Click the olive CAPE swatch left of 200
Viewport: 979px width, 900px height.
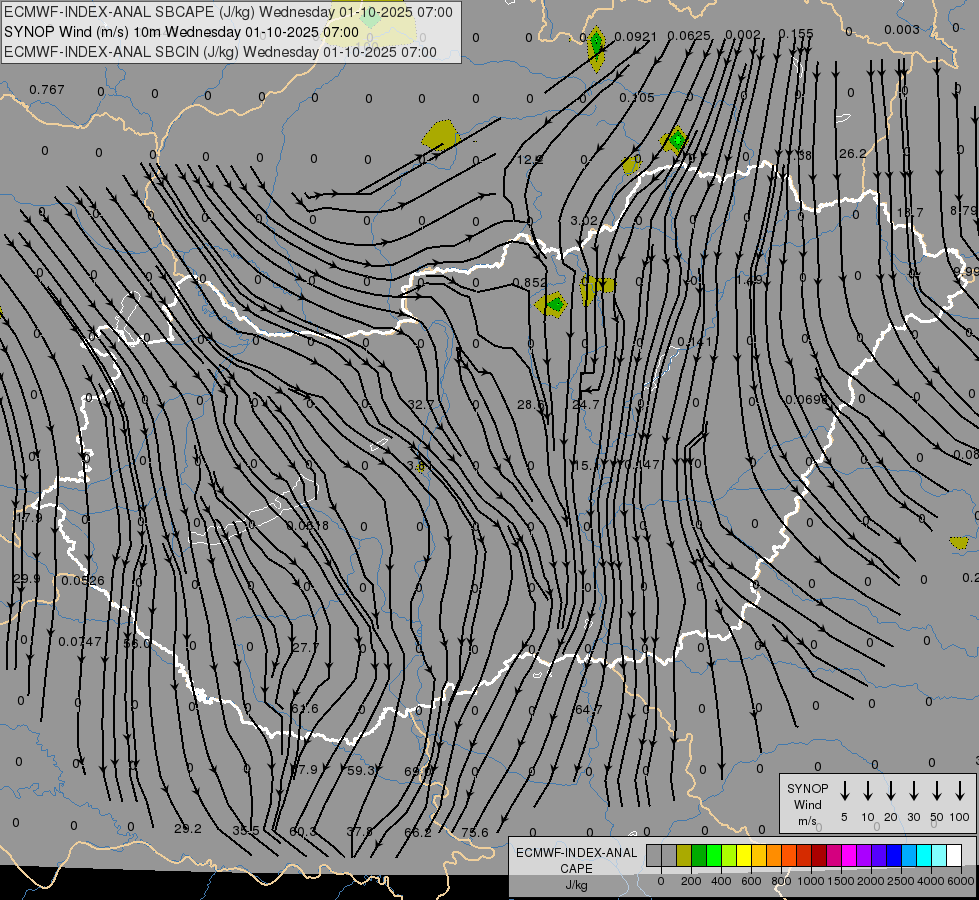(x=684, y=855)
